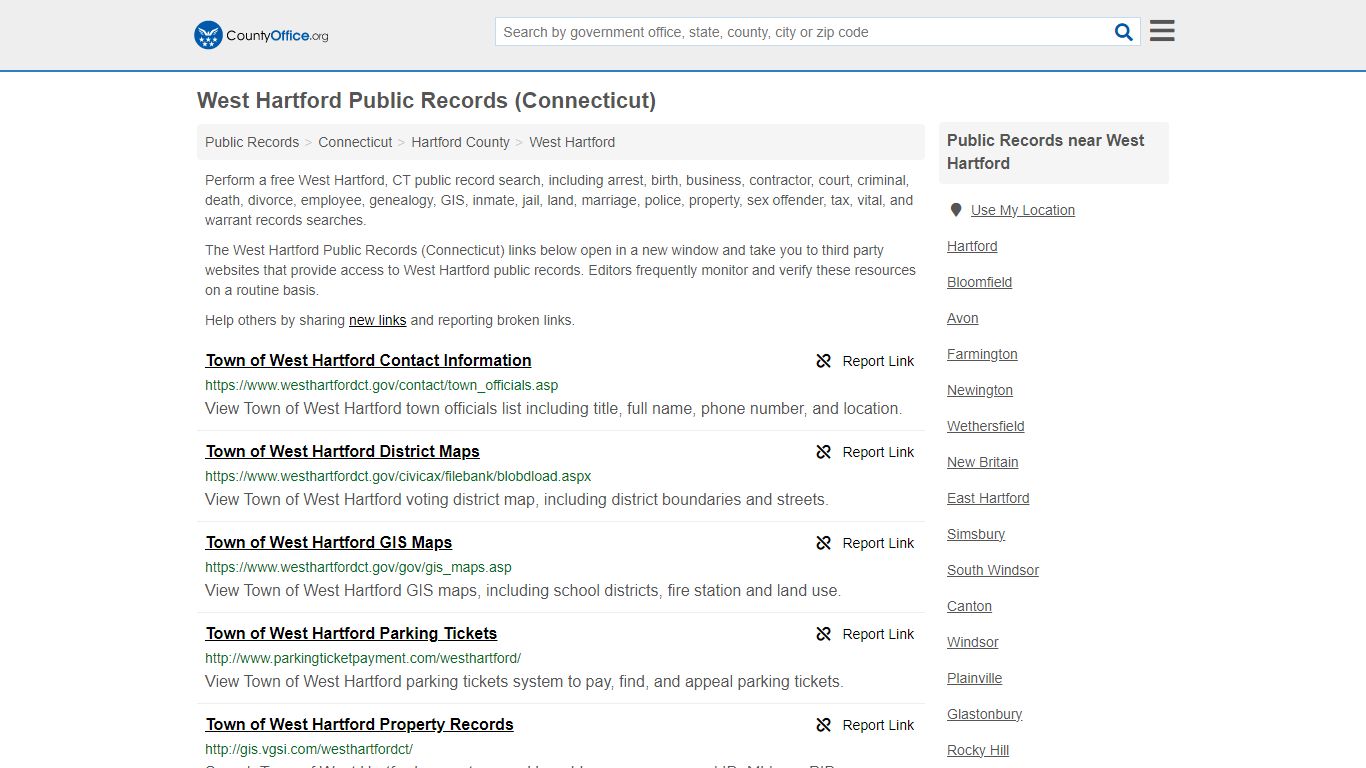Click the GIS maps school districts description

(523, 590)
